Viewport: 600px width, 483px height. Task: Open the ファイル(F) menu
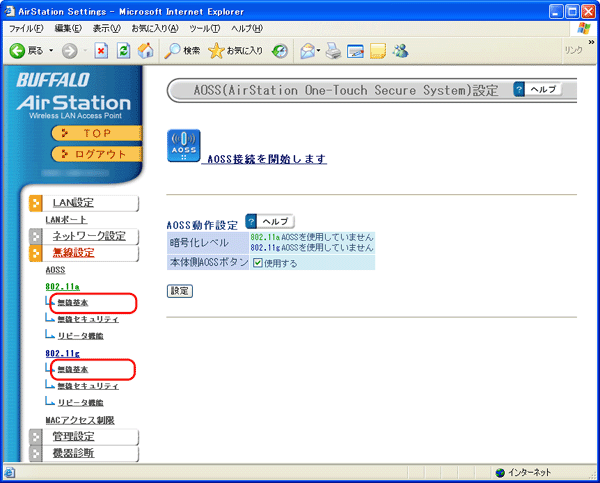(x=27, y=28)
